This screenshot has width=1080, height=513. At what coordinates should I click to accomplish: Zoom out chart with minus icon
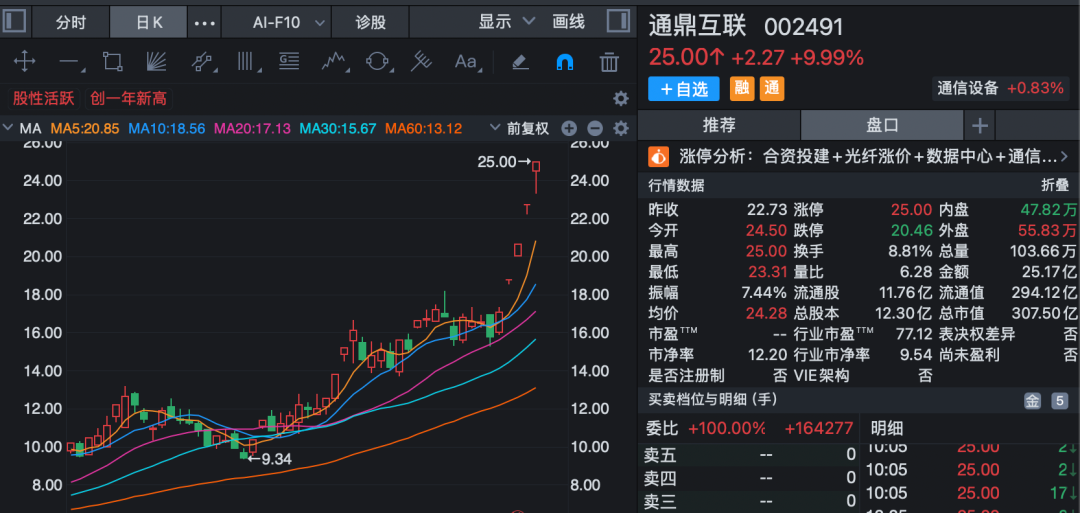tap(595, 128)
